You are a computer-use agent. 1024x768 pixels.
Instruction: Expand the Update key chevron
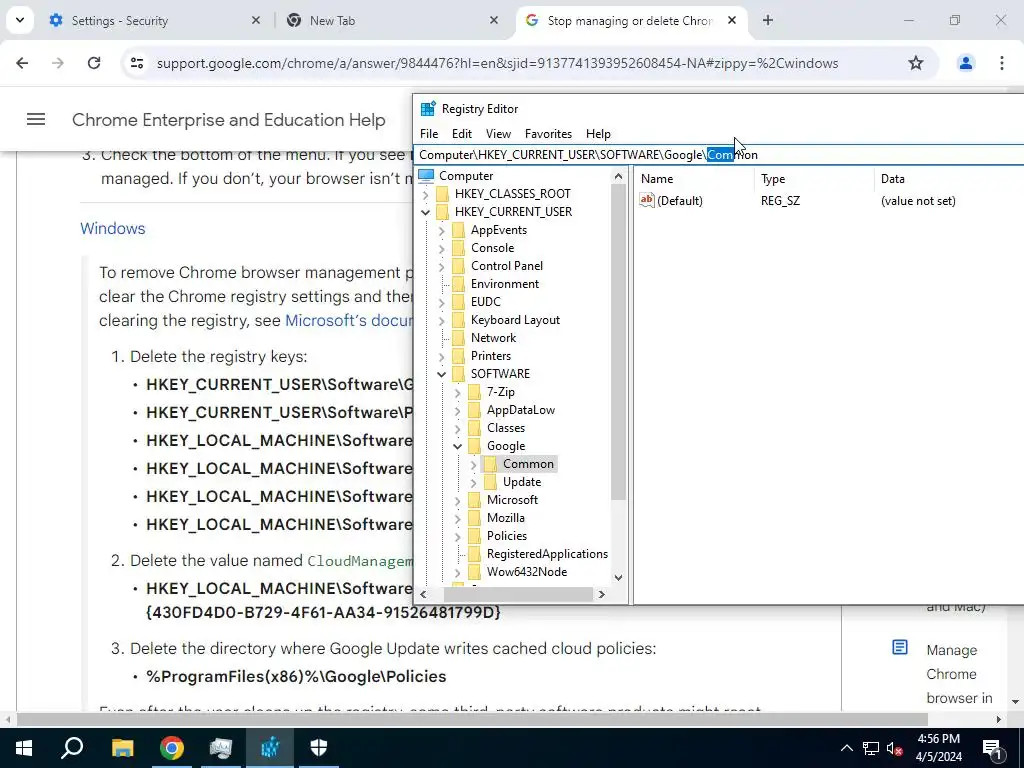click(473, 482)
